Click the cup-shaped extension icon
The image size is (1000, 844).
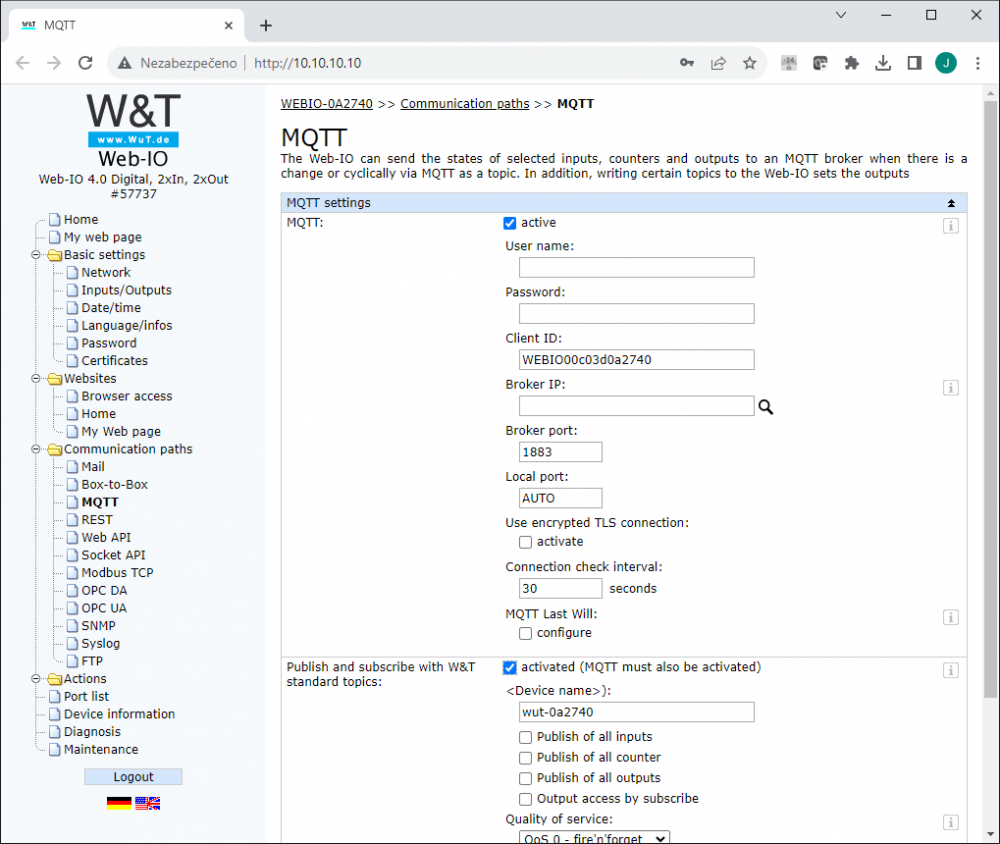[x=820, y=63]
